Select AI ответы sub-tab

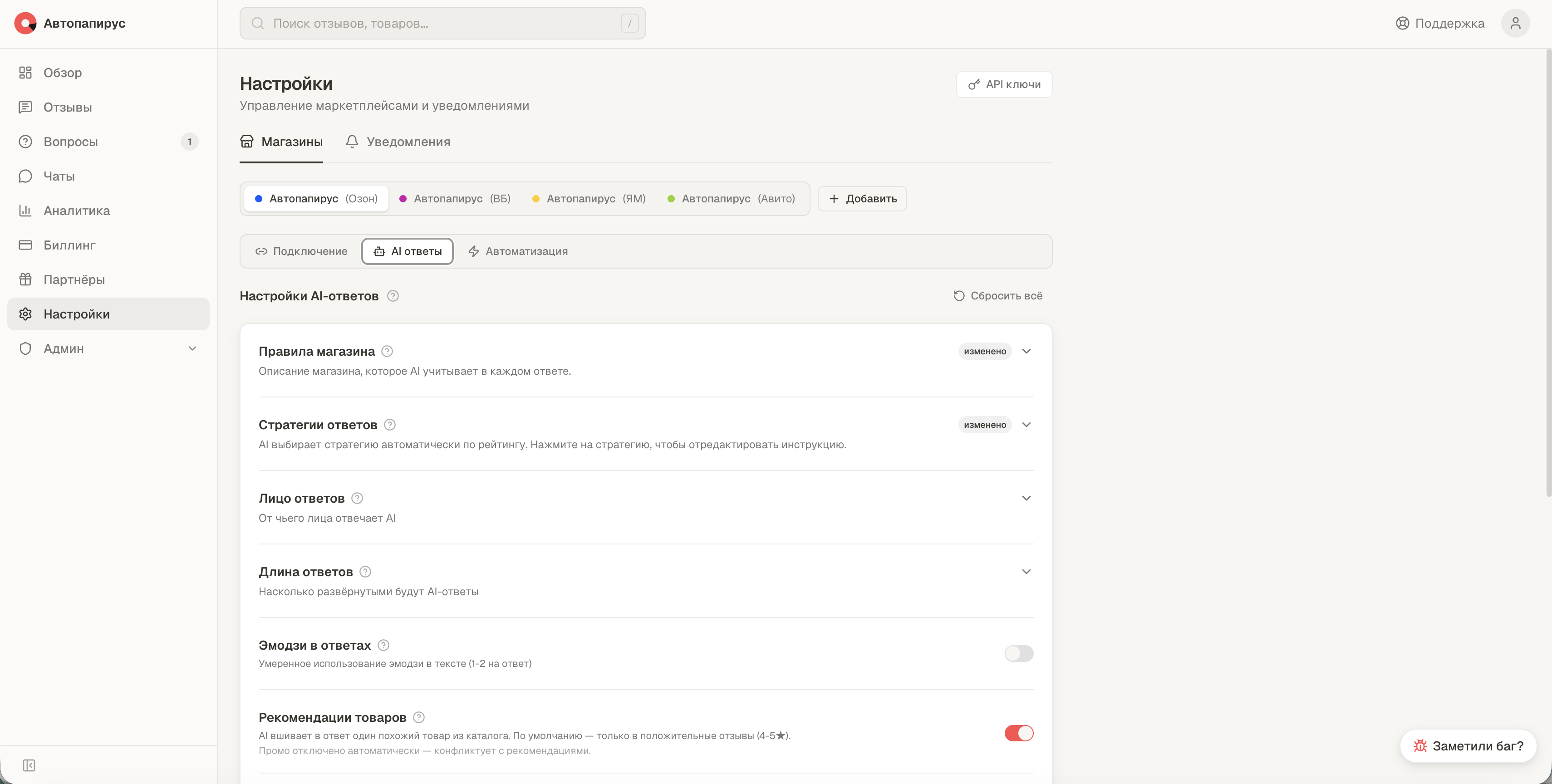(x=407, y=252)
